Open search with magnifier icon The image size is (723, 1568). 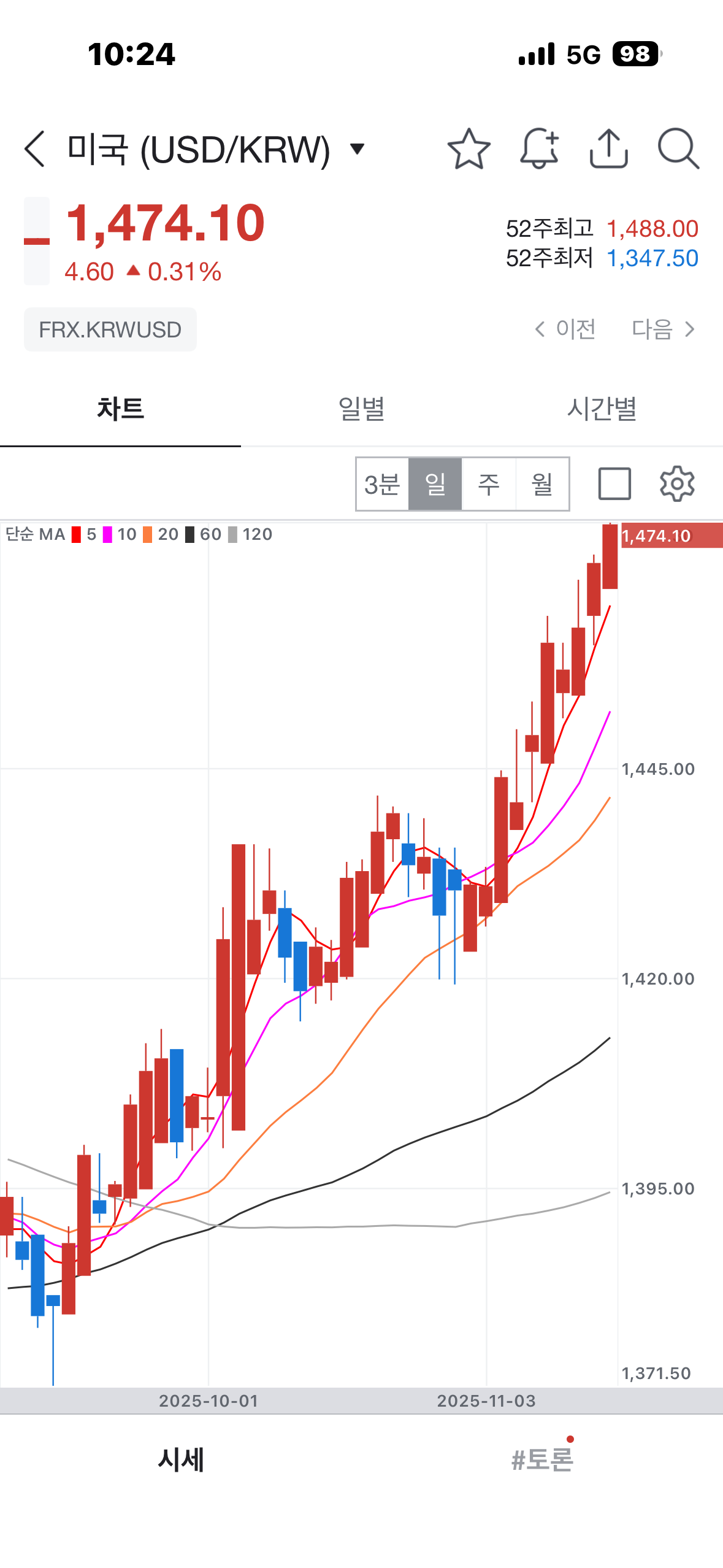point(678,148)
